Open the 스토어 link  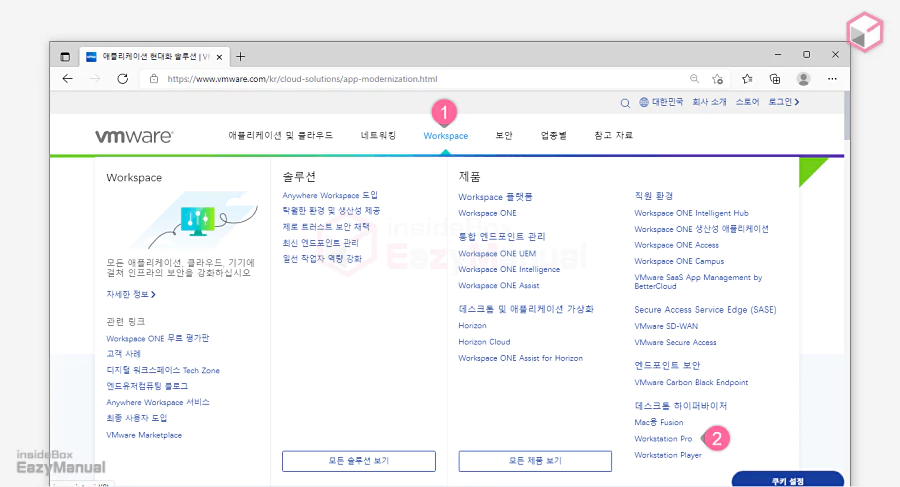[x=747, y=102]
